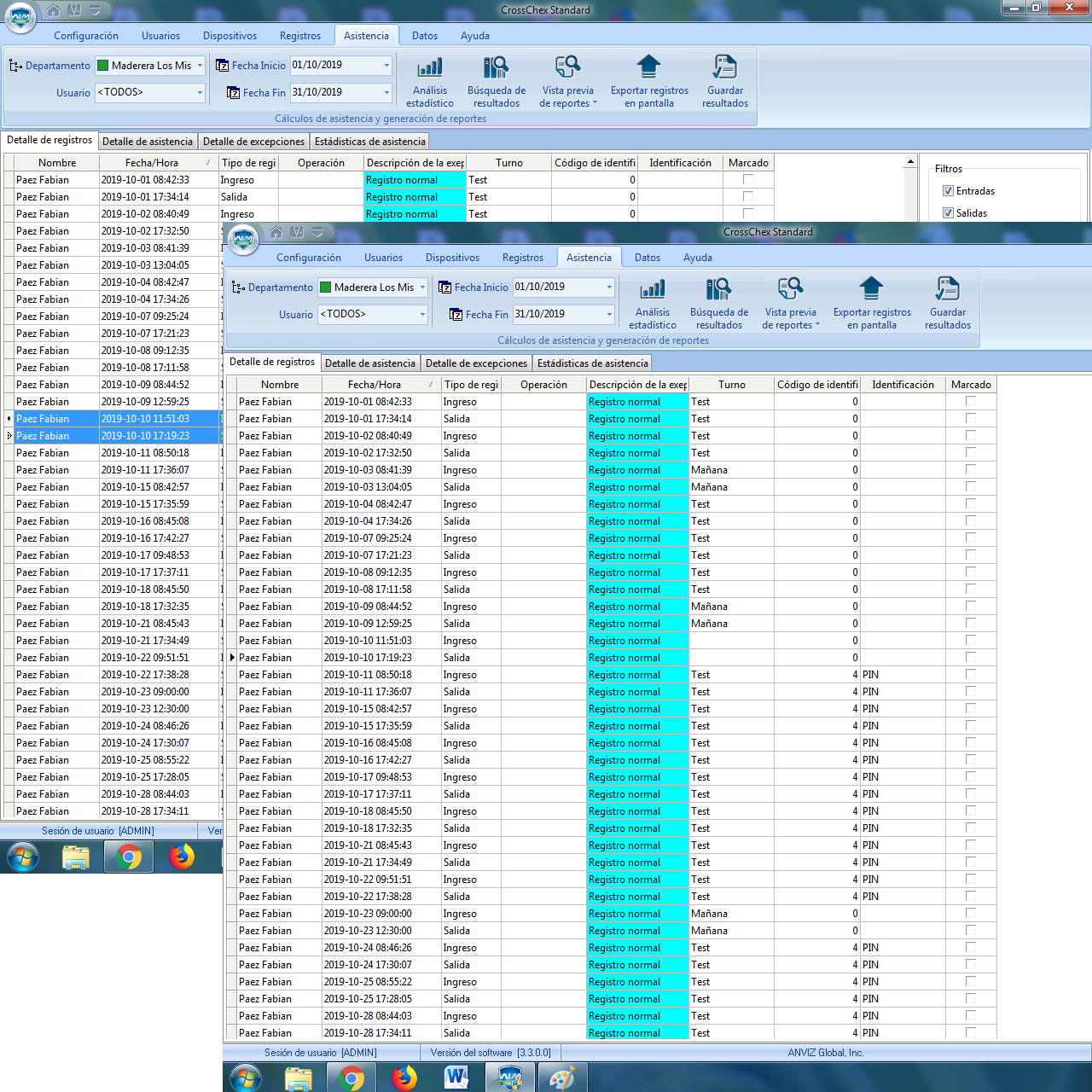
Task: Check Marcado for 2019-10-23 09:00:00 in front window
Action: click(x=971, y=914)
